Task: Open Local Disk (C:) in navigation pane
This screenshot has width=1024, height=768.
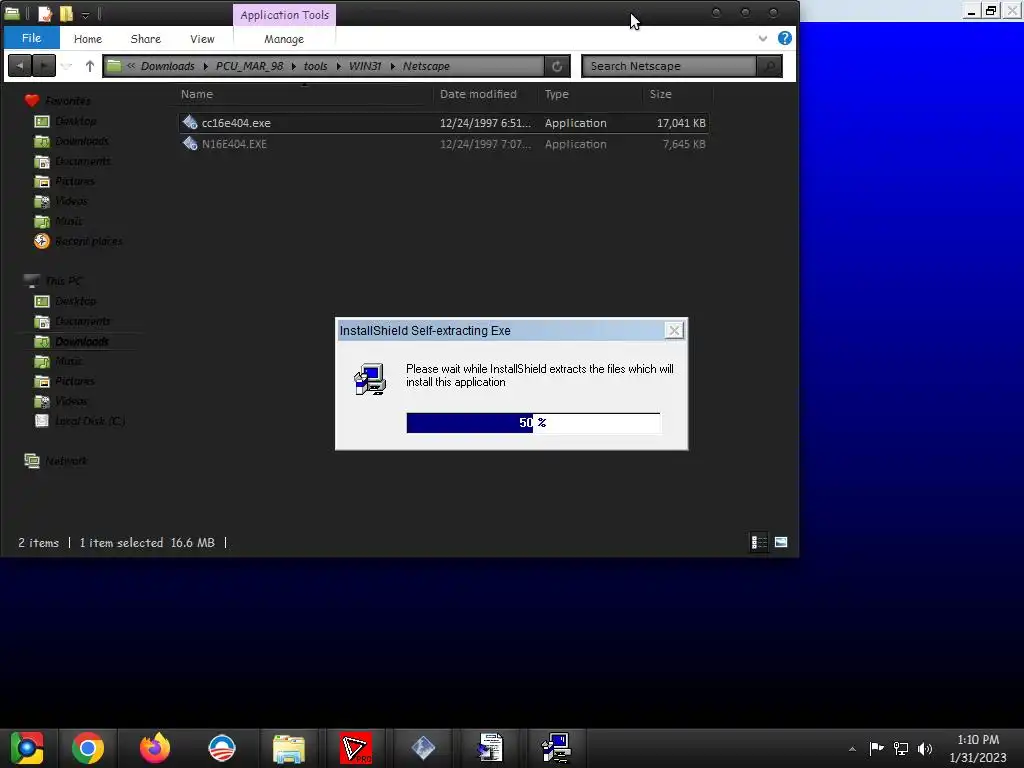Action: pyautogui.click(x=89, y=421)
